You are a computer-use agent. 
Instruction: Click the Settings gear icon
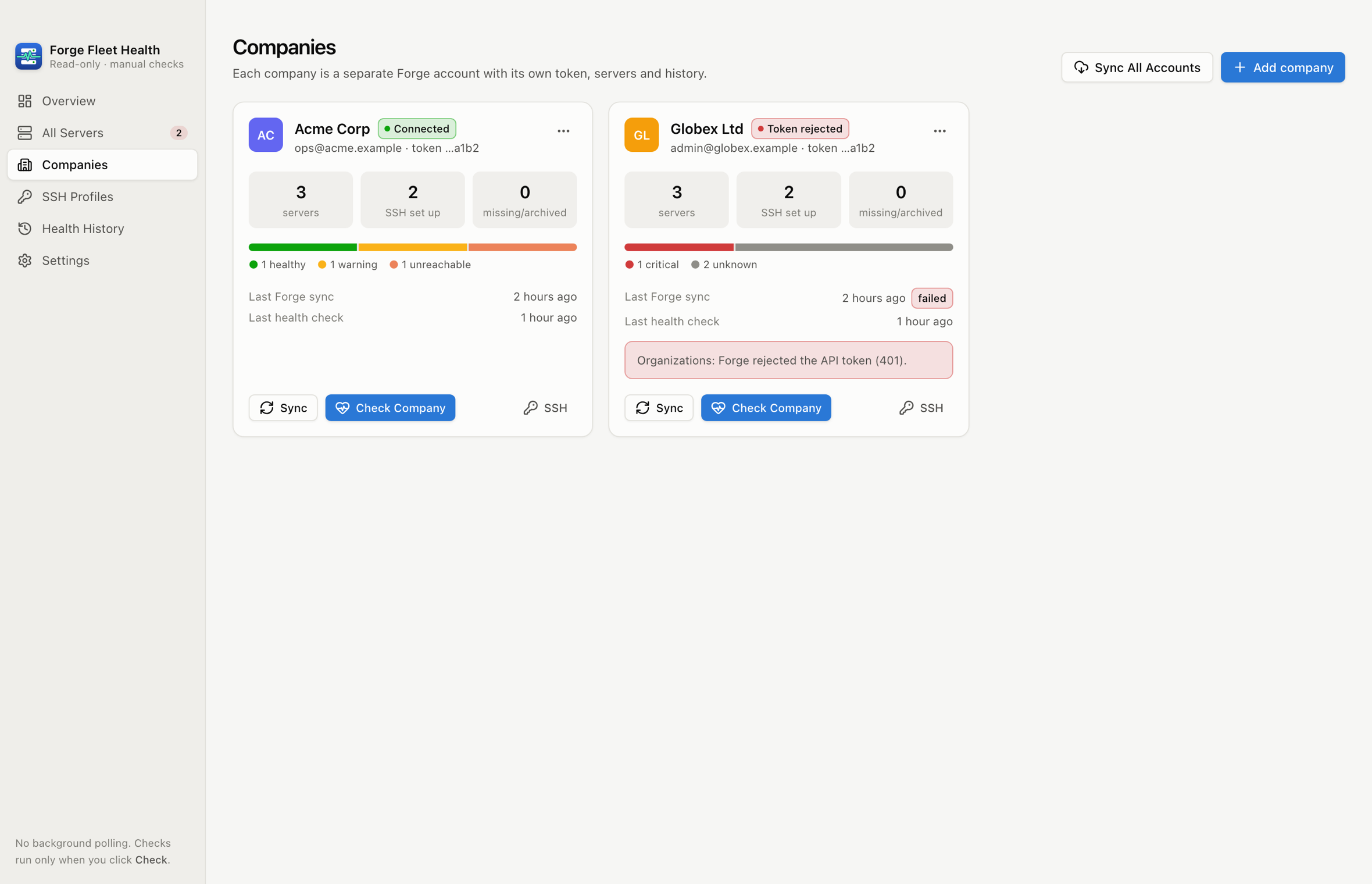coord(25,261)
